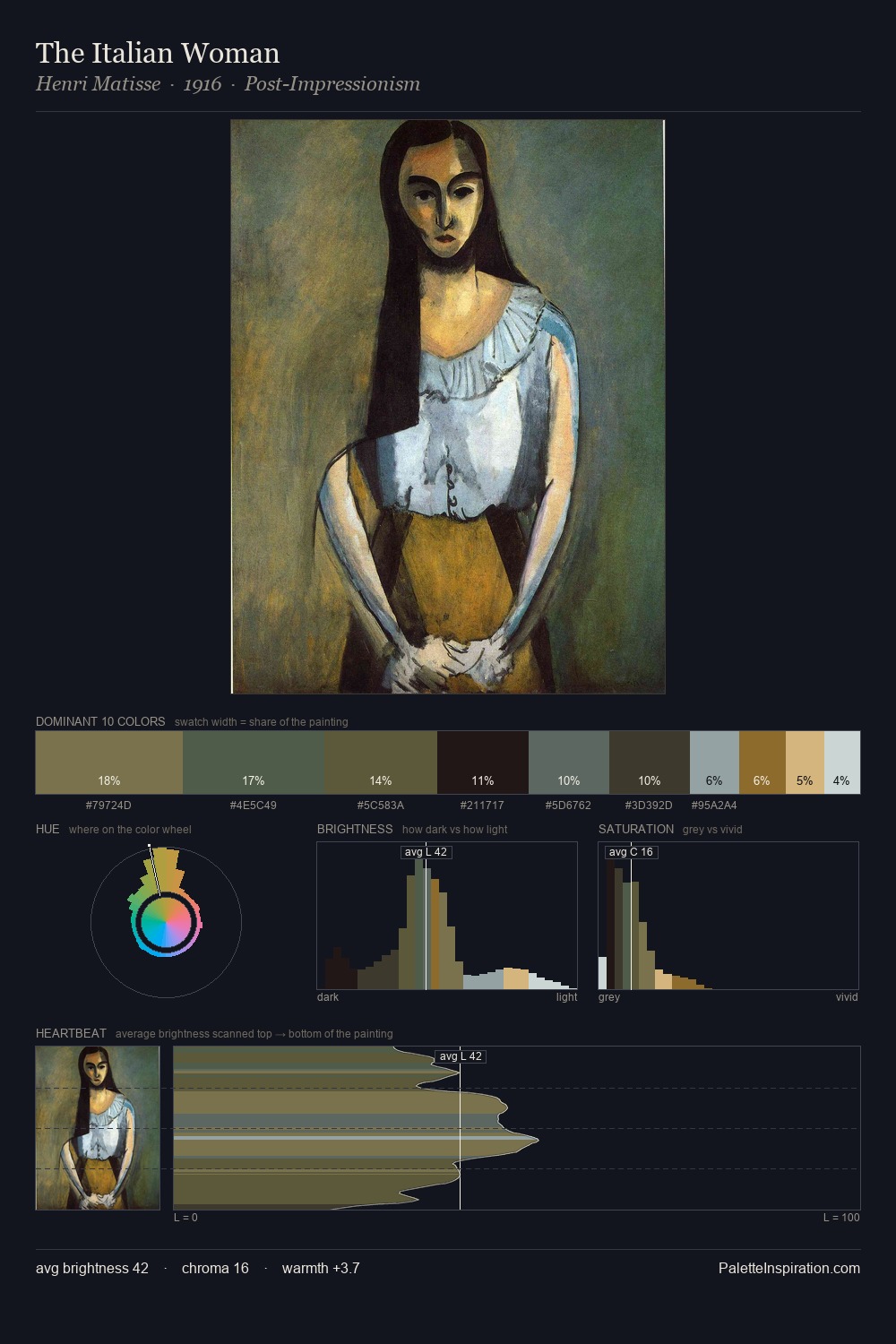Pick the 10% dark brown swatch #3D392D
The height and width of the screenshot is (1344, 896).
tap(650, 762)
